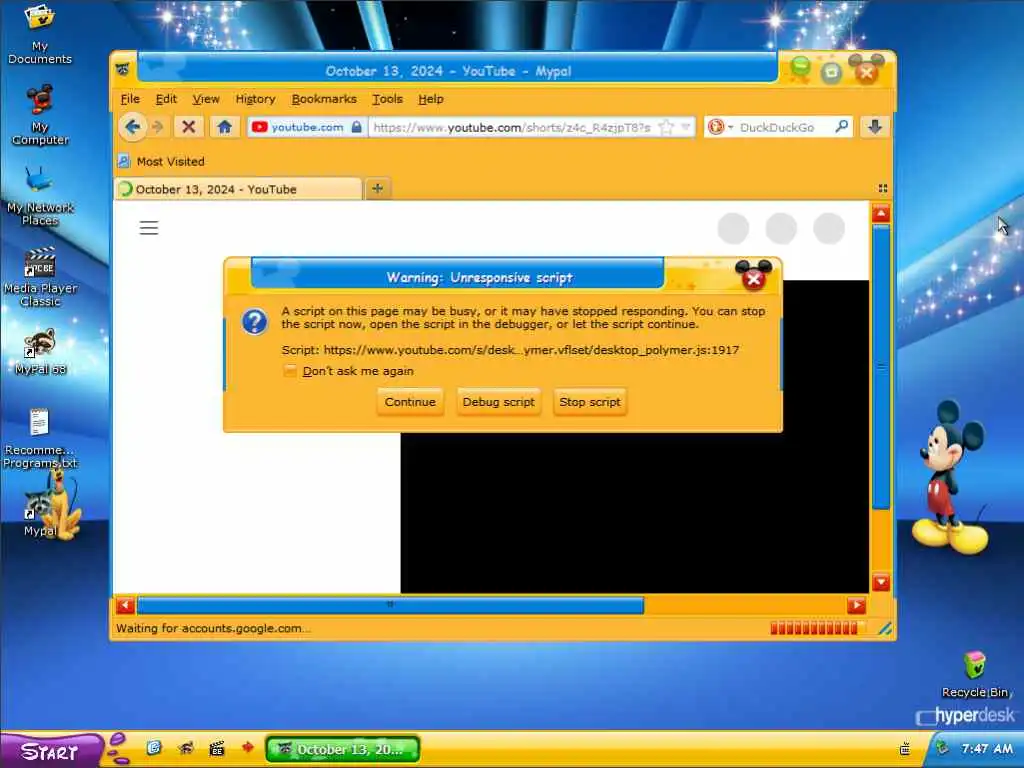Open the search engine selector dropdown arrow
The height and width of the screenshot is (768, 1024).
point(730,127)
